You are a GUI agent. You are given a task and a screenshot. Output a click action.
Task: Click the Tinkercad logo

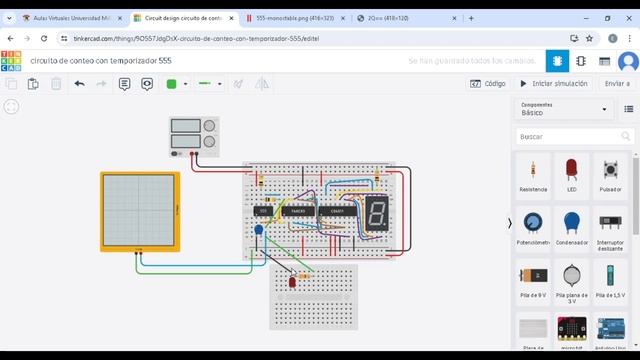(x=11, y=61)
